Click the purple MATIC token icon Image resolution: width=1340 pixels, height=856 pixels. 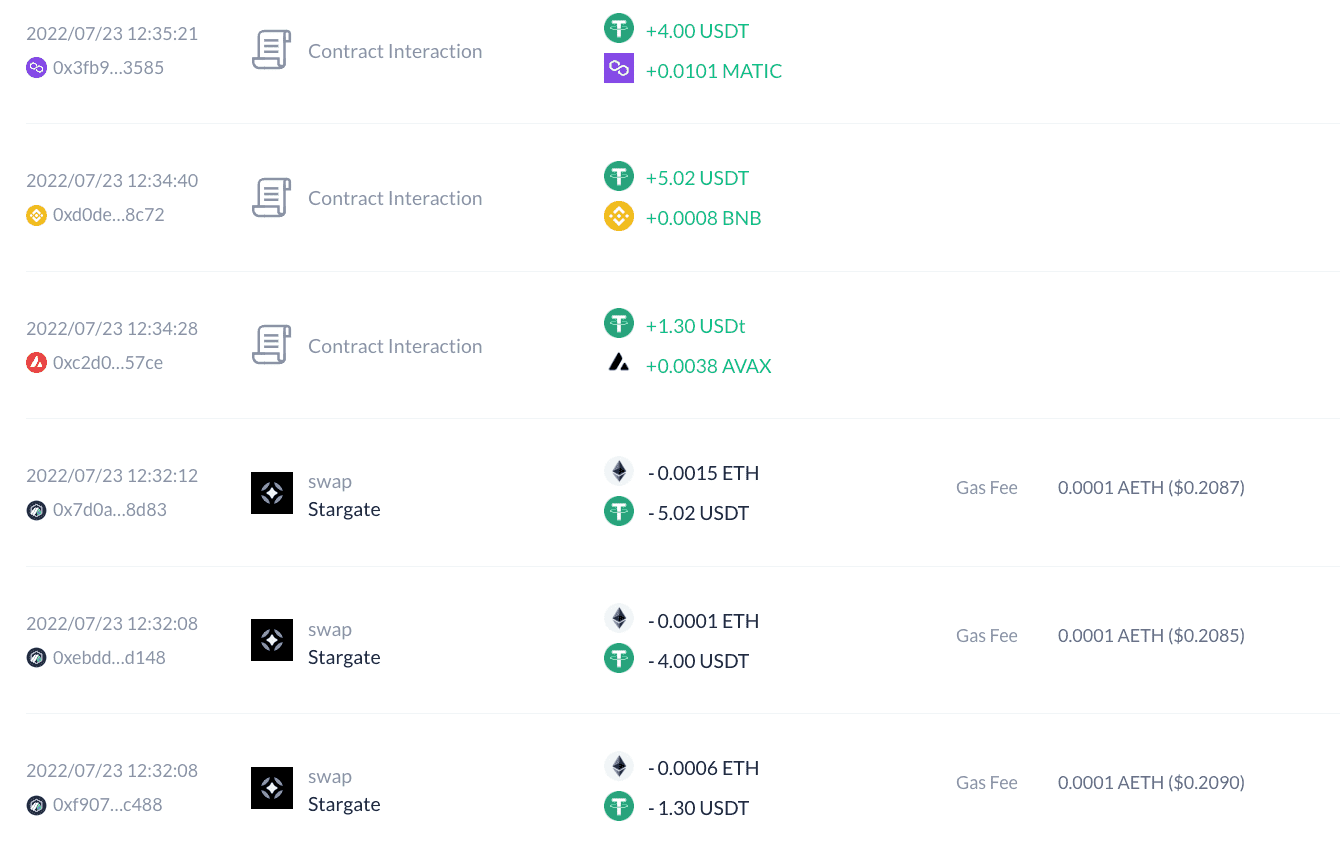[x=619, y=68]
